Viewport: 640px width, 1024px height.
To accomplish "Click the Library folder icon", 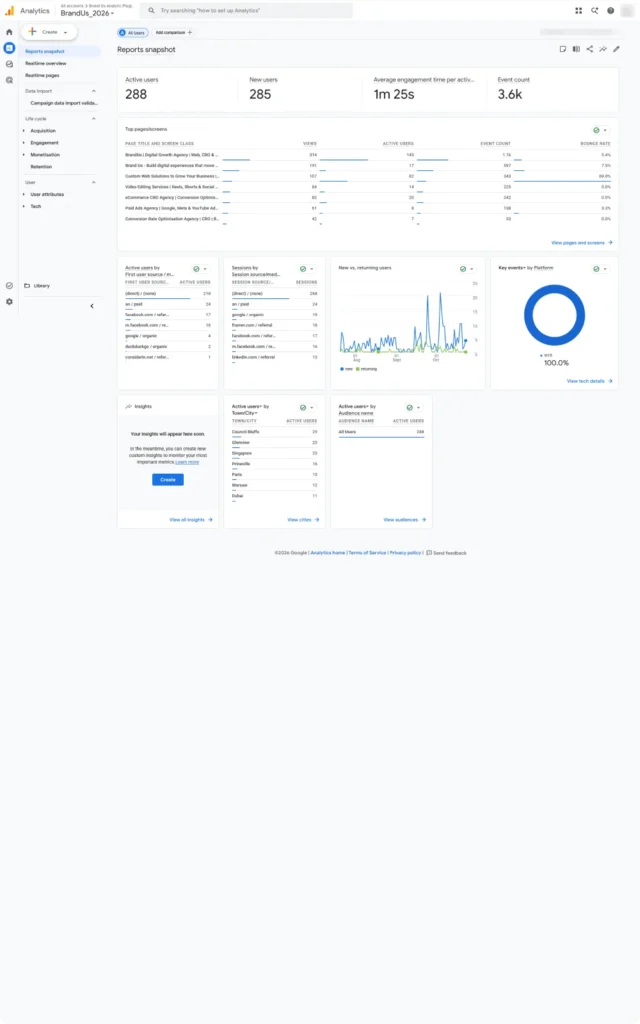I will click(27, 285).
